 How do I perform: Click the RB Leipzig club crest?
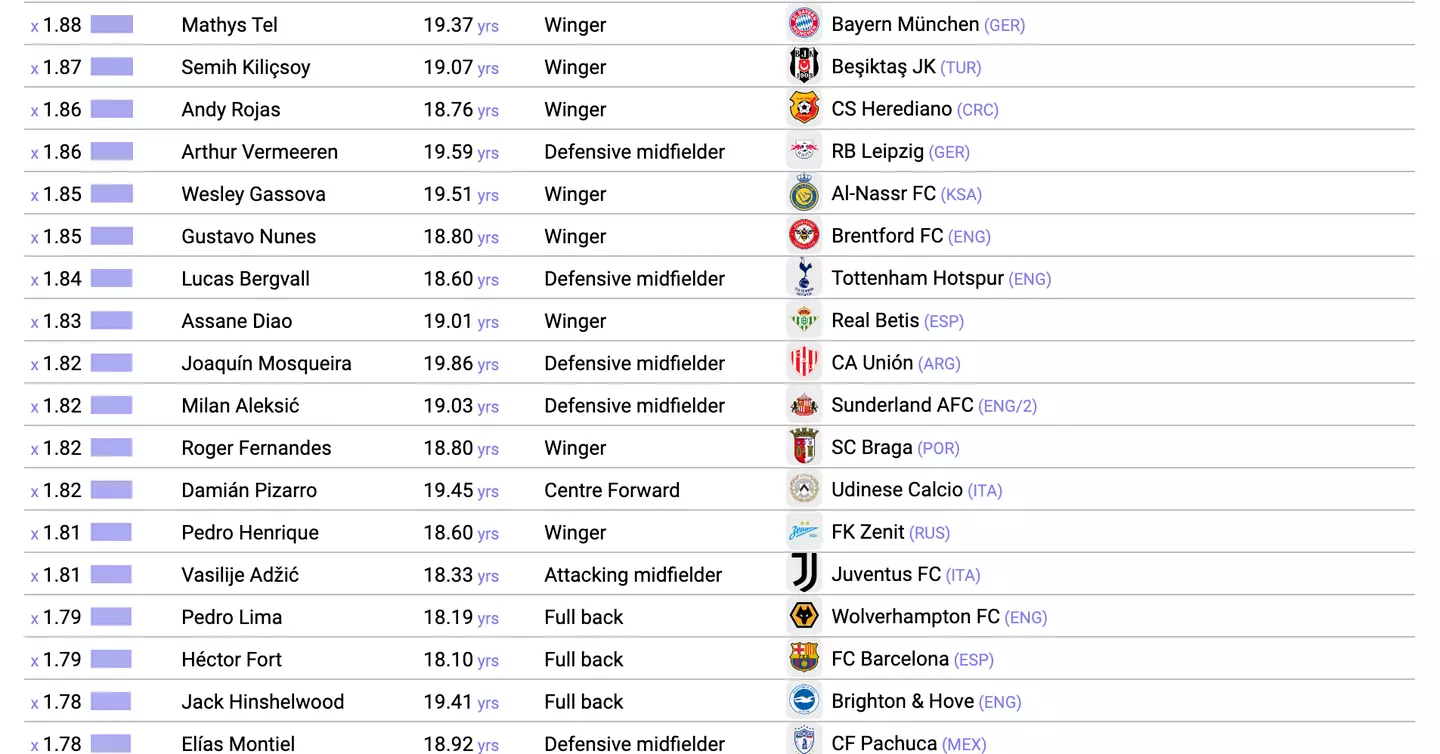coord(804,151)
